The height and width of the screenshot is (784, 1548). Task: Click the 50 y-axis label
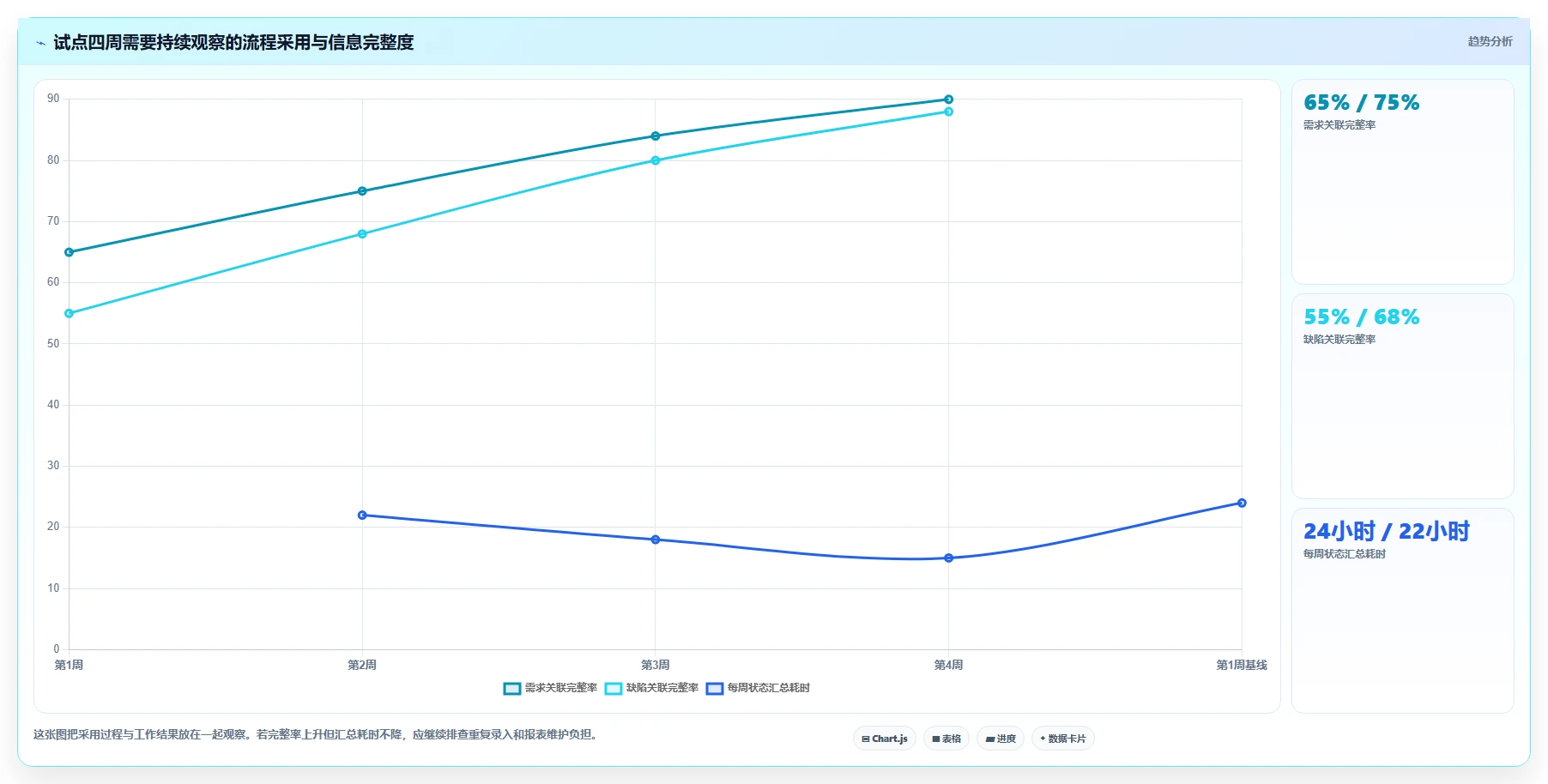pyautogui.click(x=53, y=343)
